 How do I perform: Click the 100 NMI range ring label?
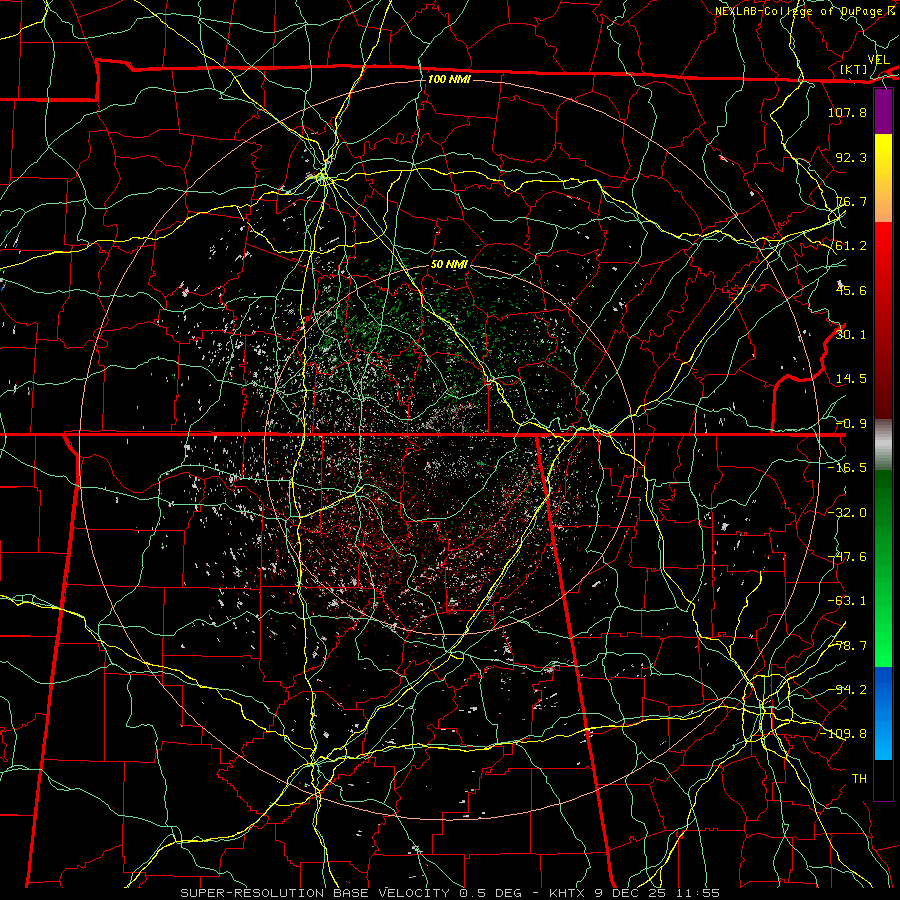coord(449,79)
